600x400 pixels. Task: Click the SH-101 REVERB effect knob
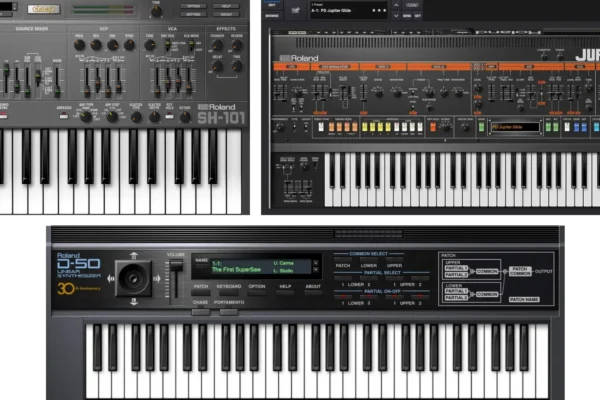click(x=237, y=45)
